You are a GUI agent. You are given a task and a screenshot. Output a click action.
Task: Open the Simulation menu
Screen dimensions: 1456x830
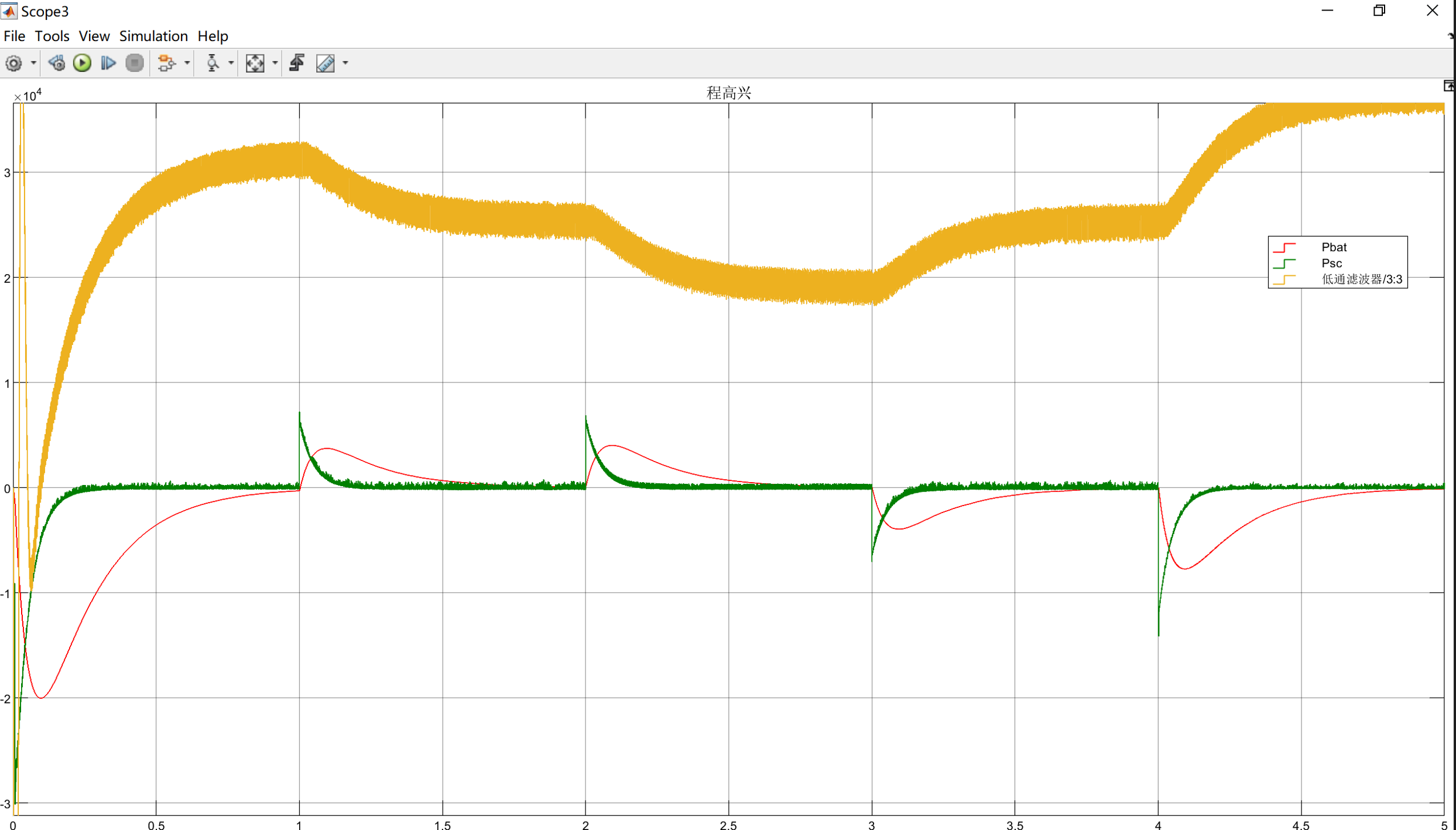153,36
